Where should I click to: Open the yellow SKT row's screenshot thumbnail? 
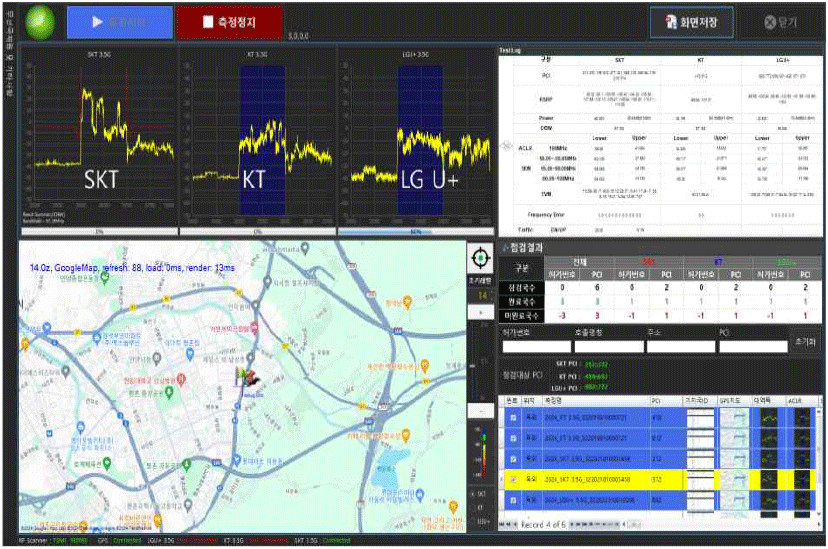[700, 479]
